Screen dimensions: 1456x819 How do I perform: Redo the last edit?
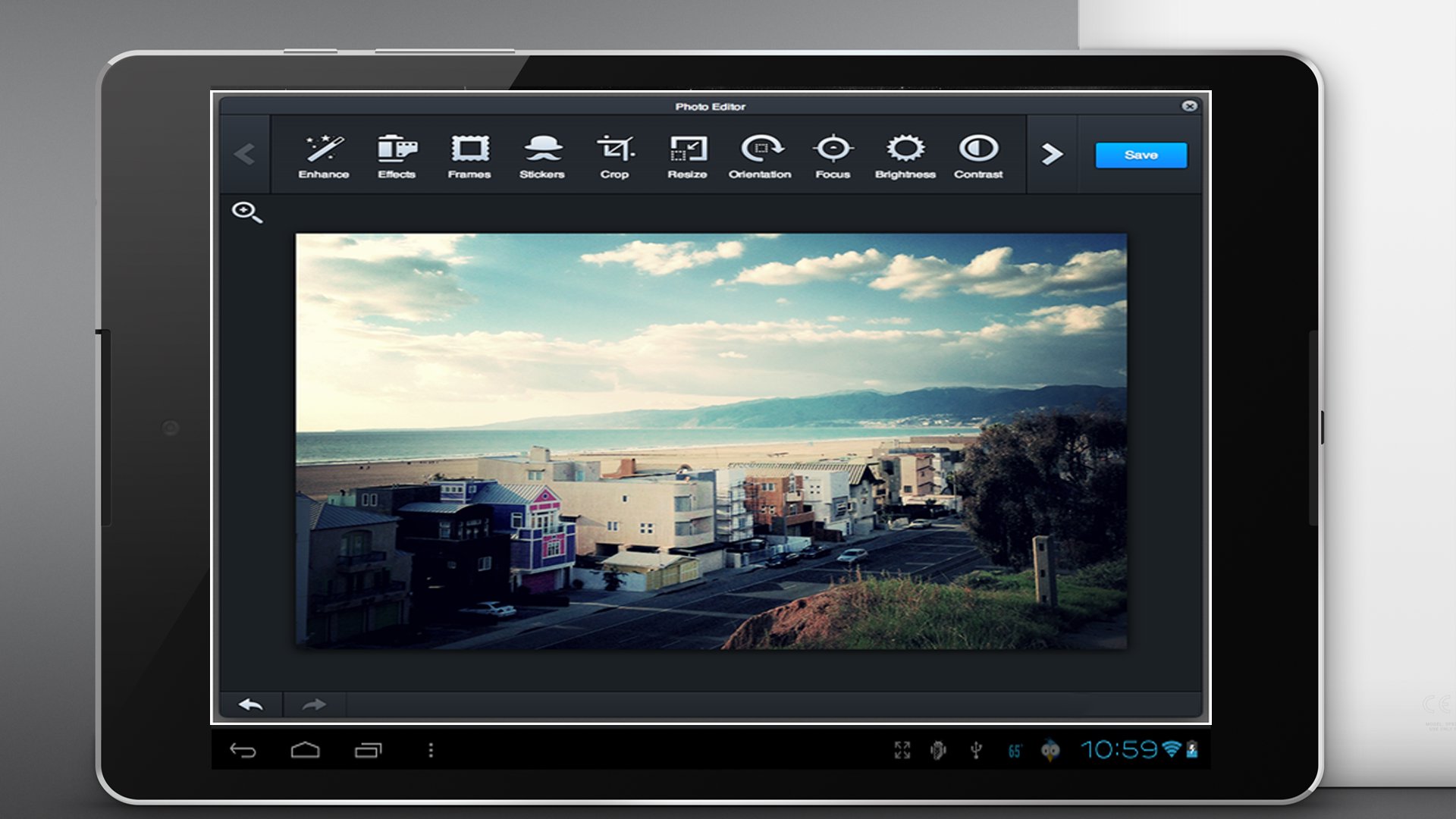tap(312, 704)
